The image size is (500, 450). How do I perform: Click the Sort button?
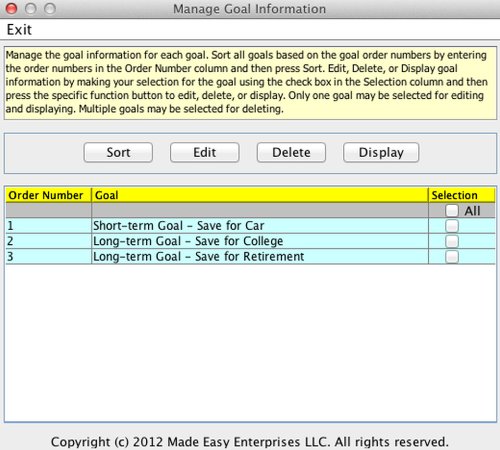(x=118, y=152)
